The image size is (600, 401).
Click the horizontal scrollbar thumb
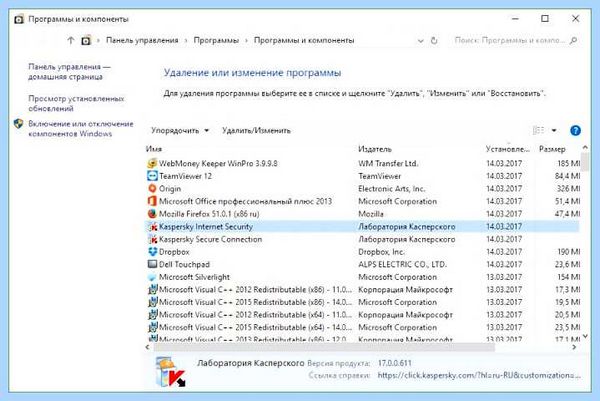[324, 347]
